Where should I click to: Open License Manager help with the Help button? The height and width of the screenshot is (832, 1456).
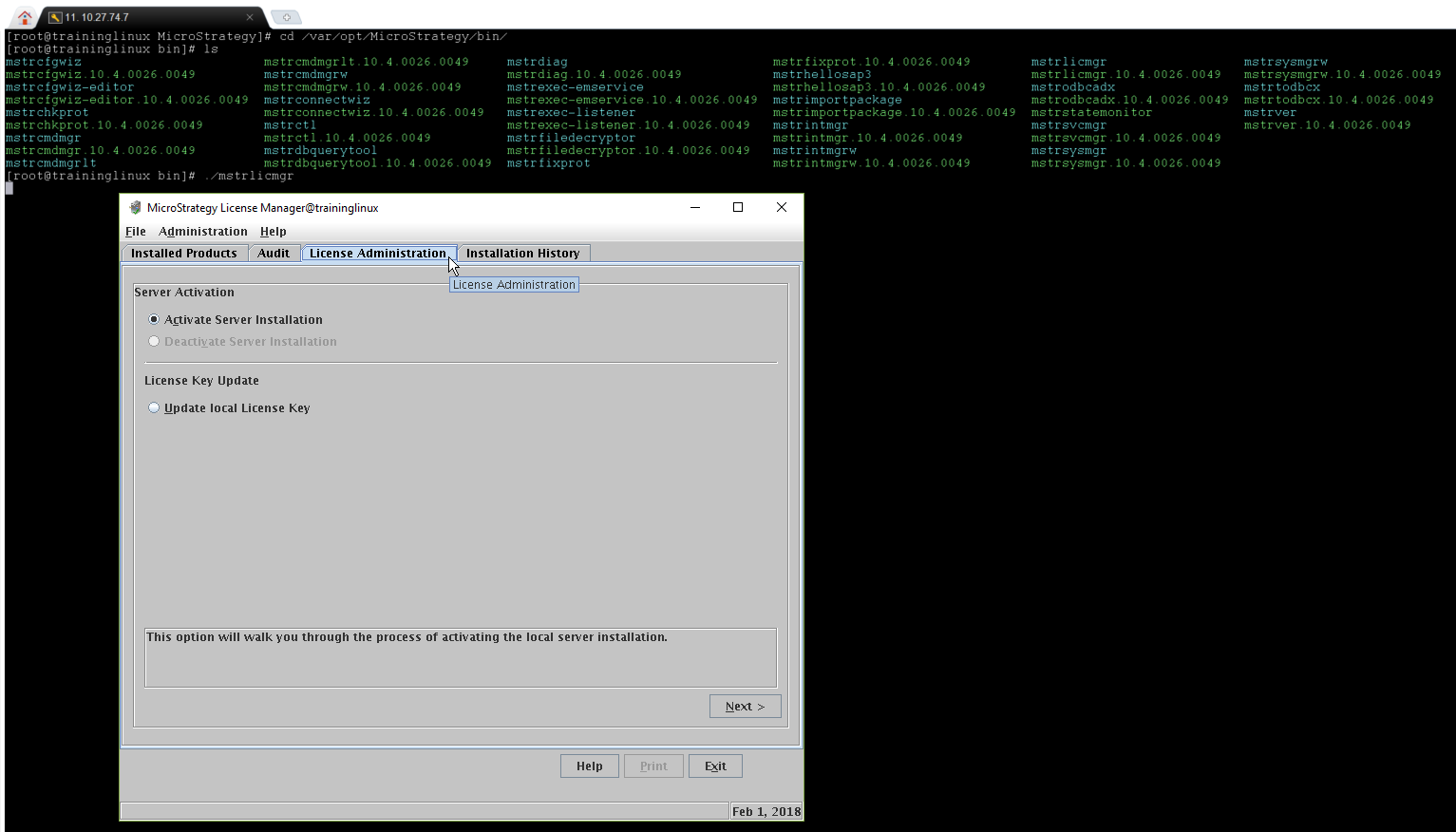click(x=589, y=766)
